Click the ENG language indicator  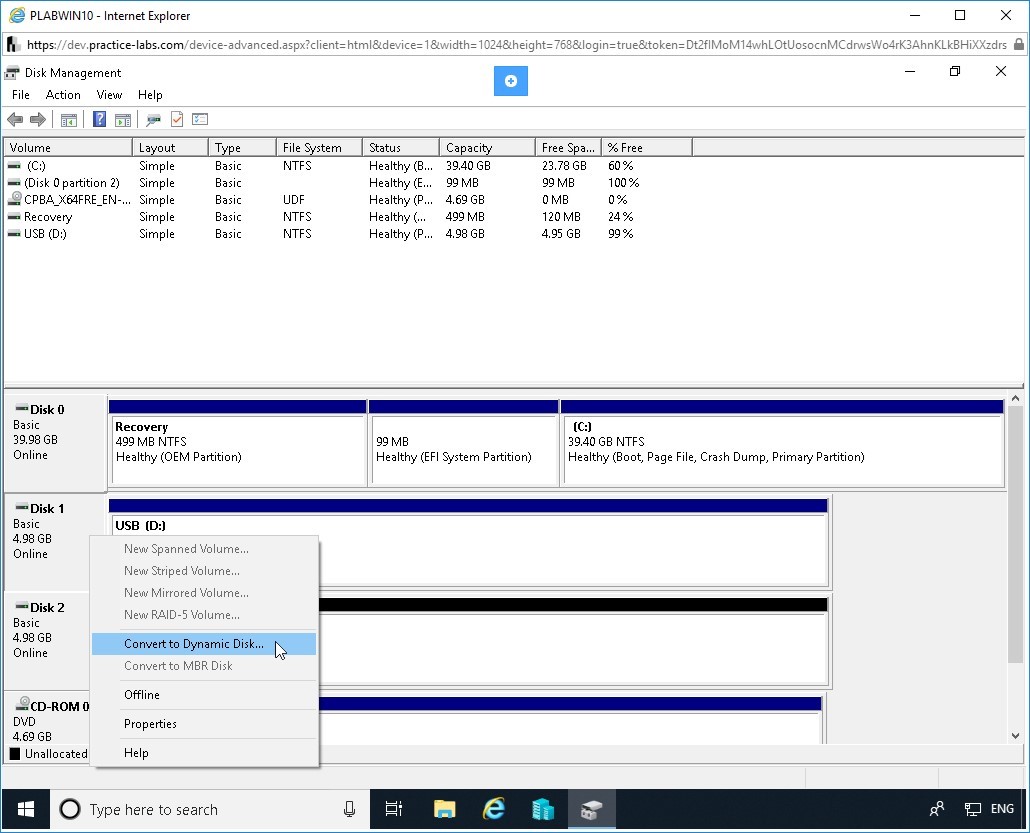(1002, 809)
